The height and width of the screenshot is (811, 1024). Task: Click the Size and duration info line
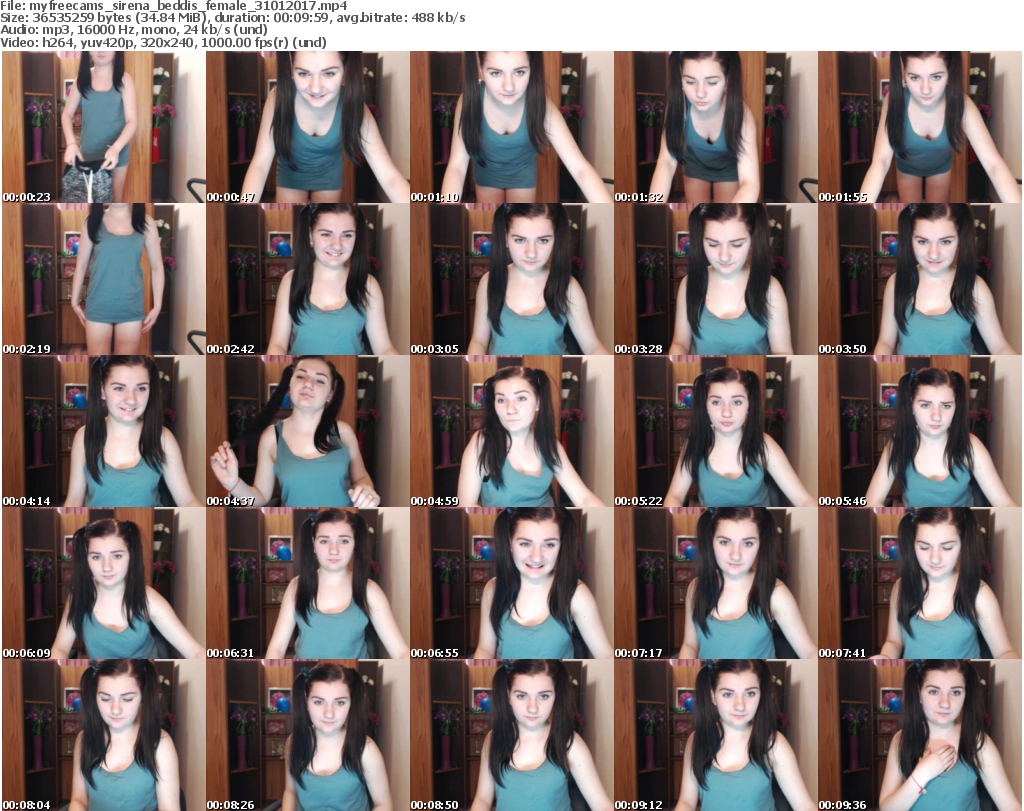[x=232, y=18]
